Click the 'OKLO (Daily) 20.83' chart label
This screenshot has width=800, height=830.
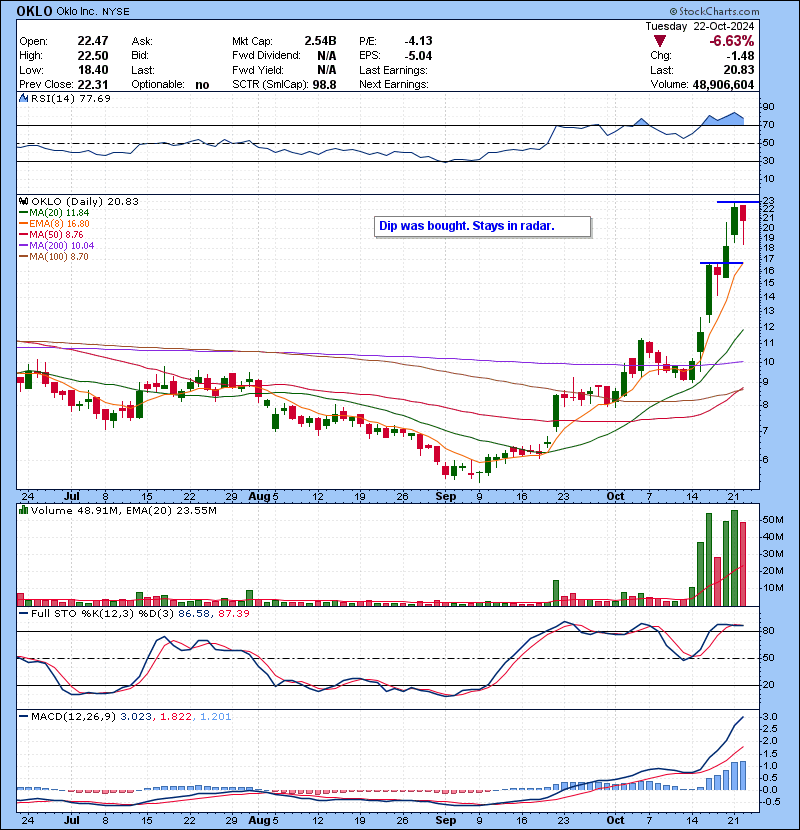tap(85, 201)
